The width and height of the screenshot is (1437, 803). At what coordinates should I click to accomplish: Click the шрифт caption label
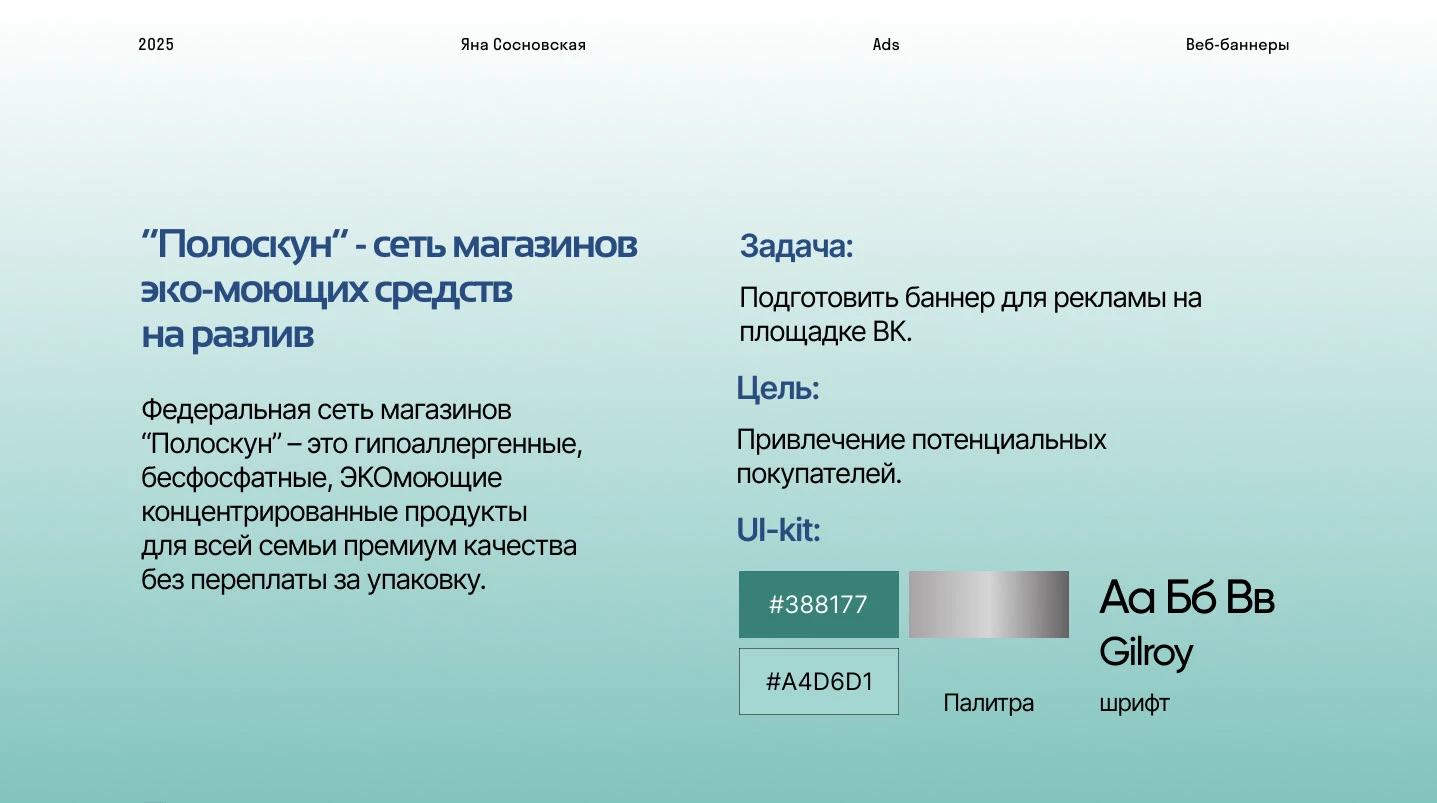(1133, 703)
